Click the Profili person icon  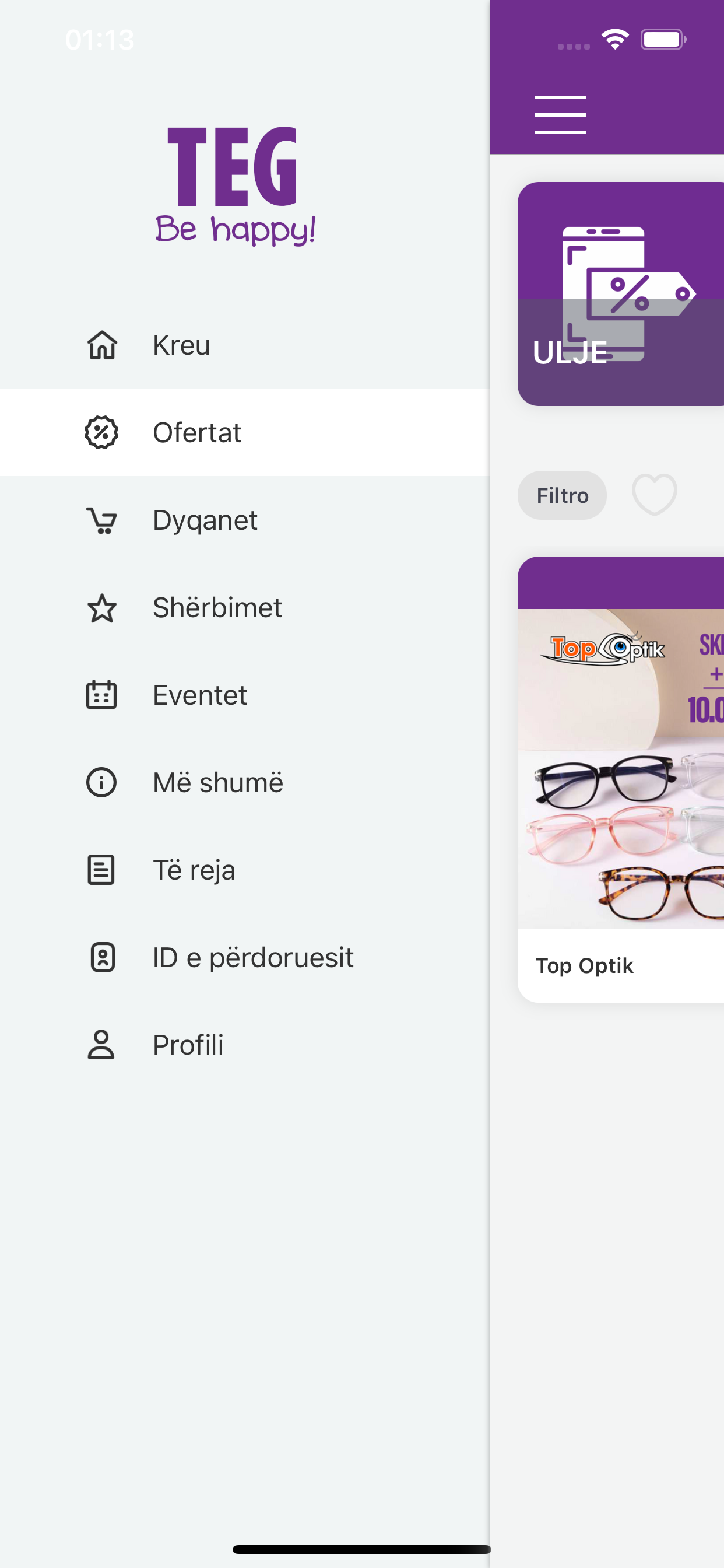101,1045
